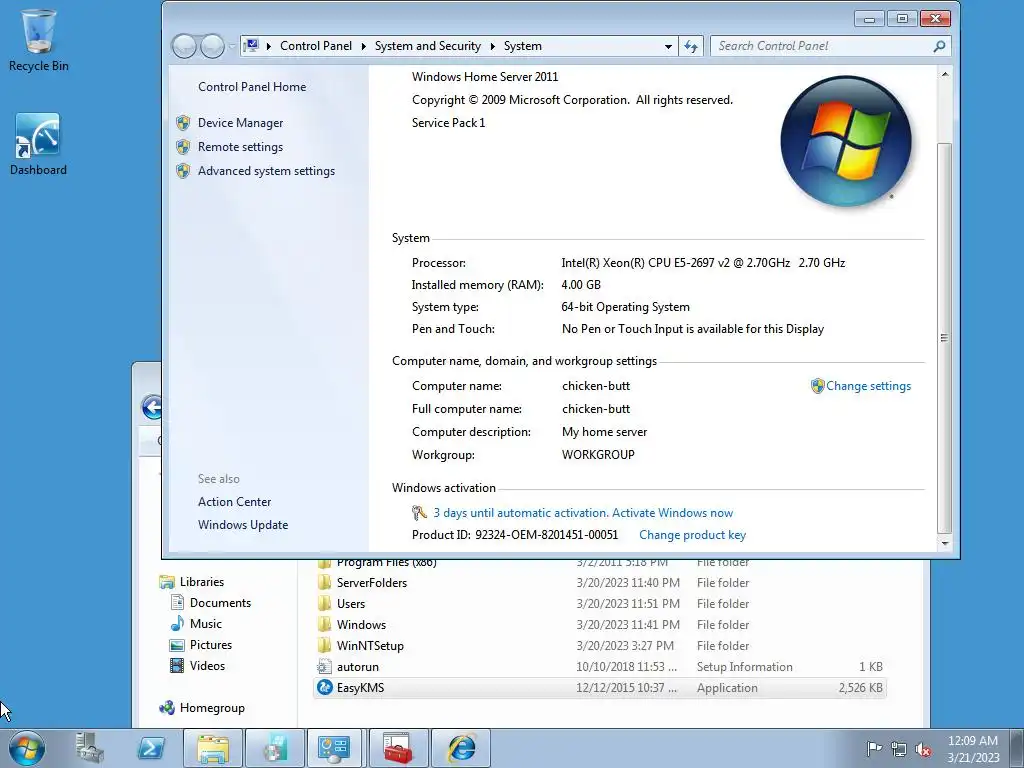Click the shield icon beside Remote settings
Screen dimensions: 1024x768
(183, 147)
